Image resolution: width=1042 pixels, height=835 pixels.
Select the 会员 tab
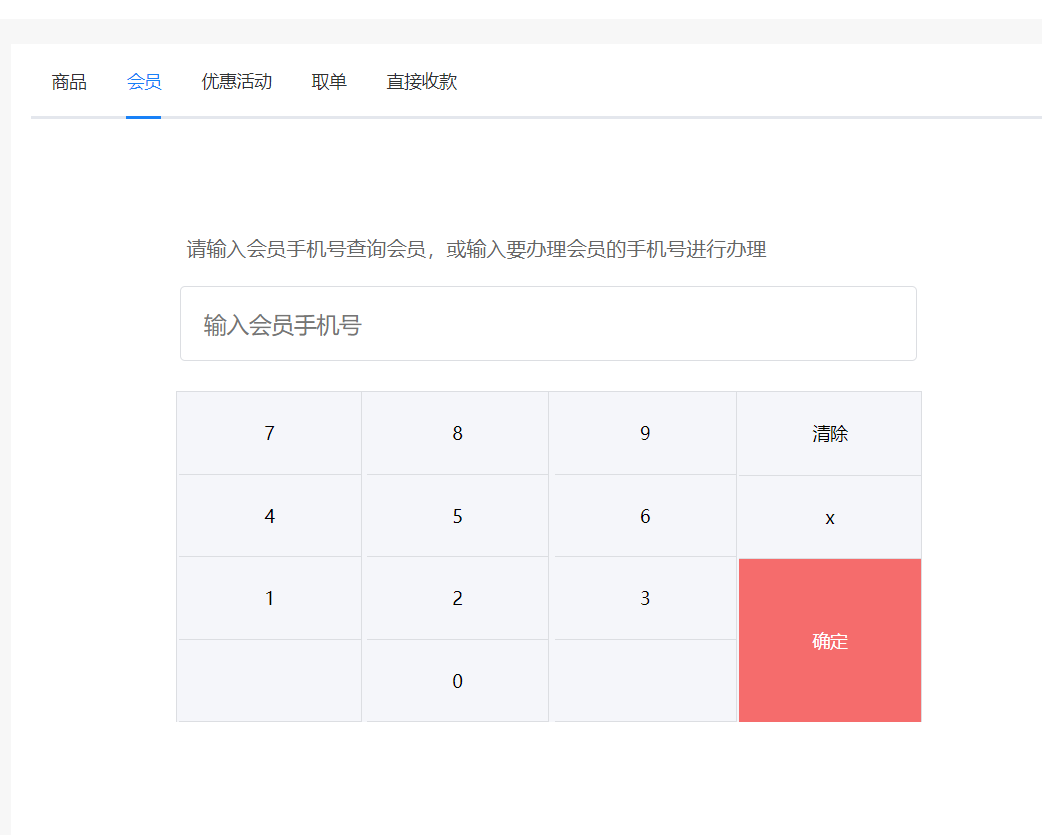pos(144,82)
